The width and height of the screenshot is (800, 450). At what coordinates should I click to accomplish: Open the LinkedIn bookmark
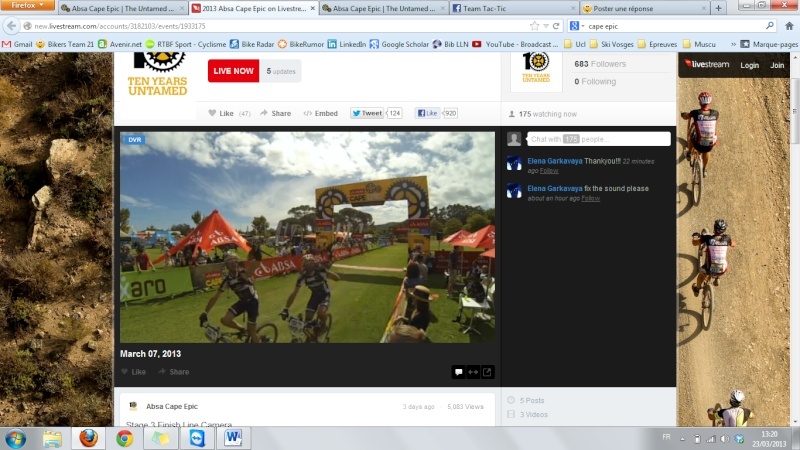(347, 44)
